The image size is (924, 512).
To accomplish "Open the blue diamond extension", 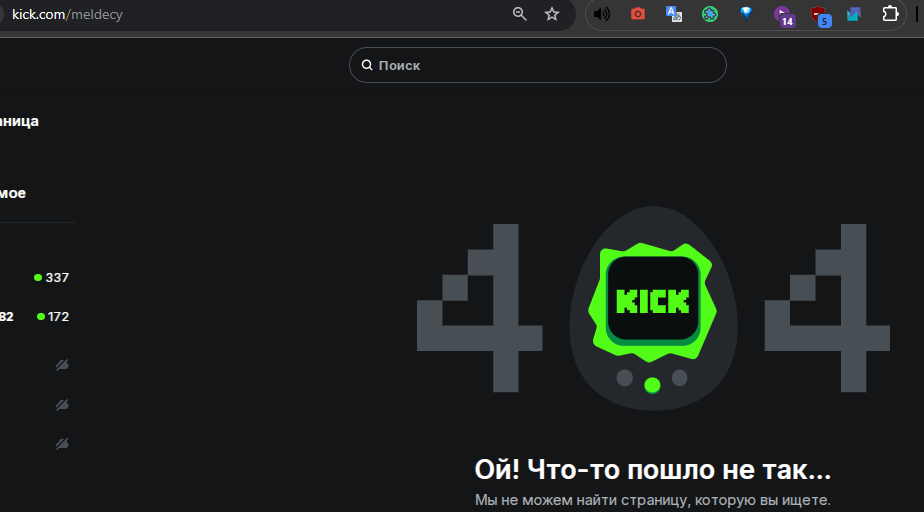I will (746, 14).
